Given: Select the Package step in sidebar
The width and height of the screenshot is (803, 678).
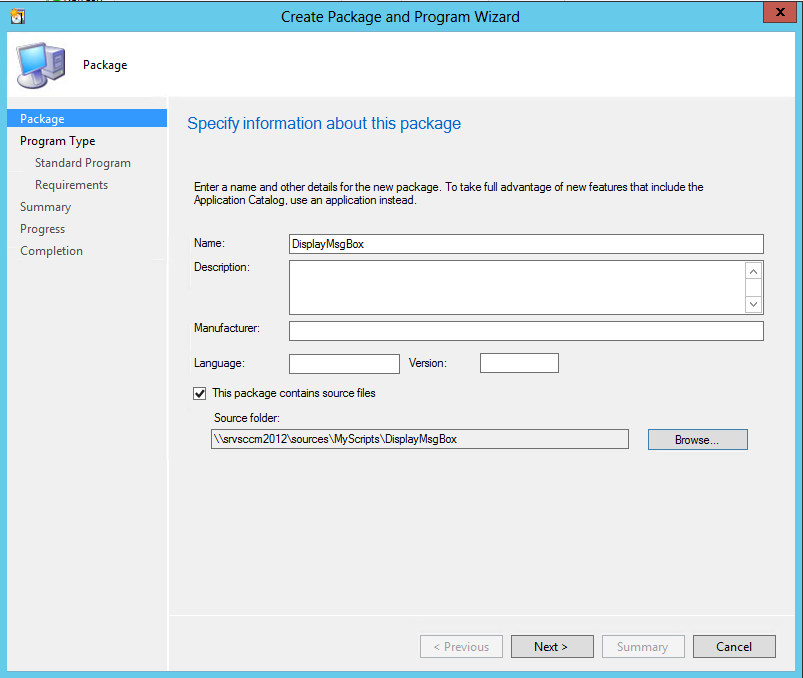Looking at the screenshot, I should pos(42,119).
